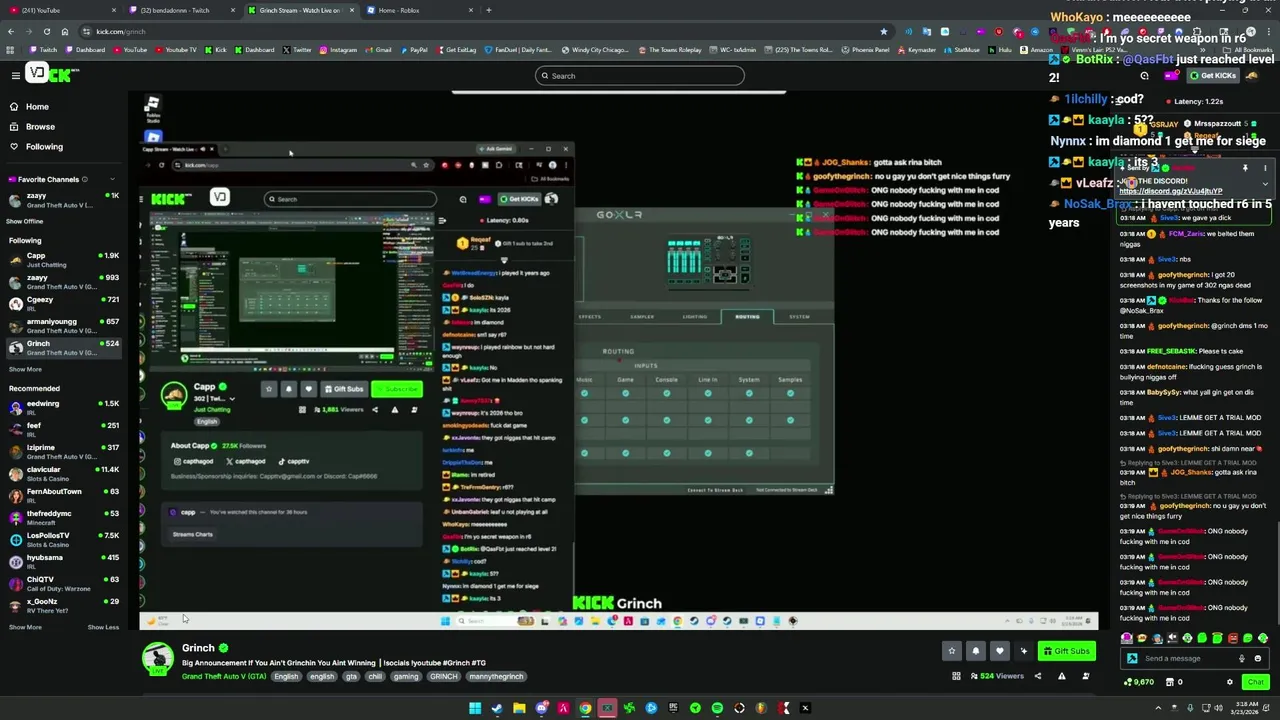This screenshot has height=720, width=1280.
Task: Select Grinch channel in Following list
Action: [62, 347]
